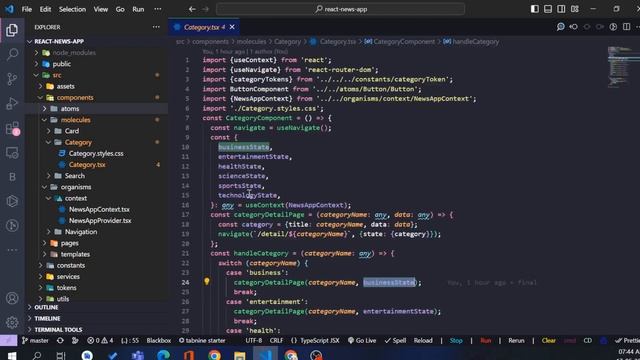Open the Search view in activity bar

12,54
